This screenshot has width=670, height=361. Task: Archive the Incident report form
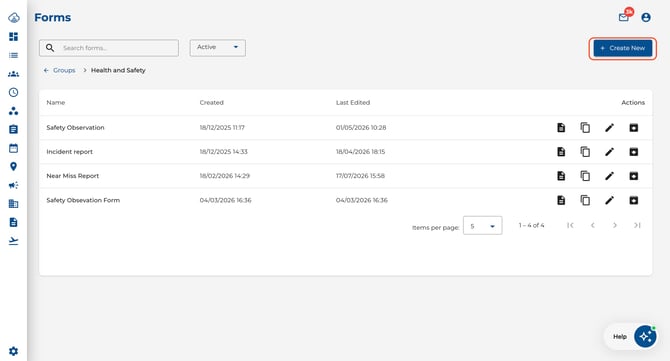point(634,152)
